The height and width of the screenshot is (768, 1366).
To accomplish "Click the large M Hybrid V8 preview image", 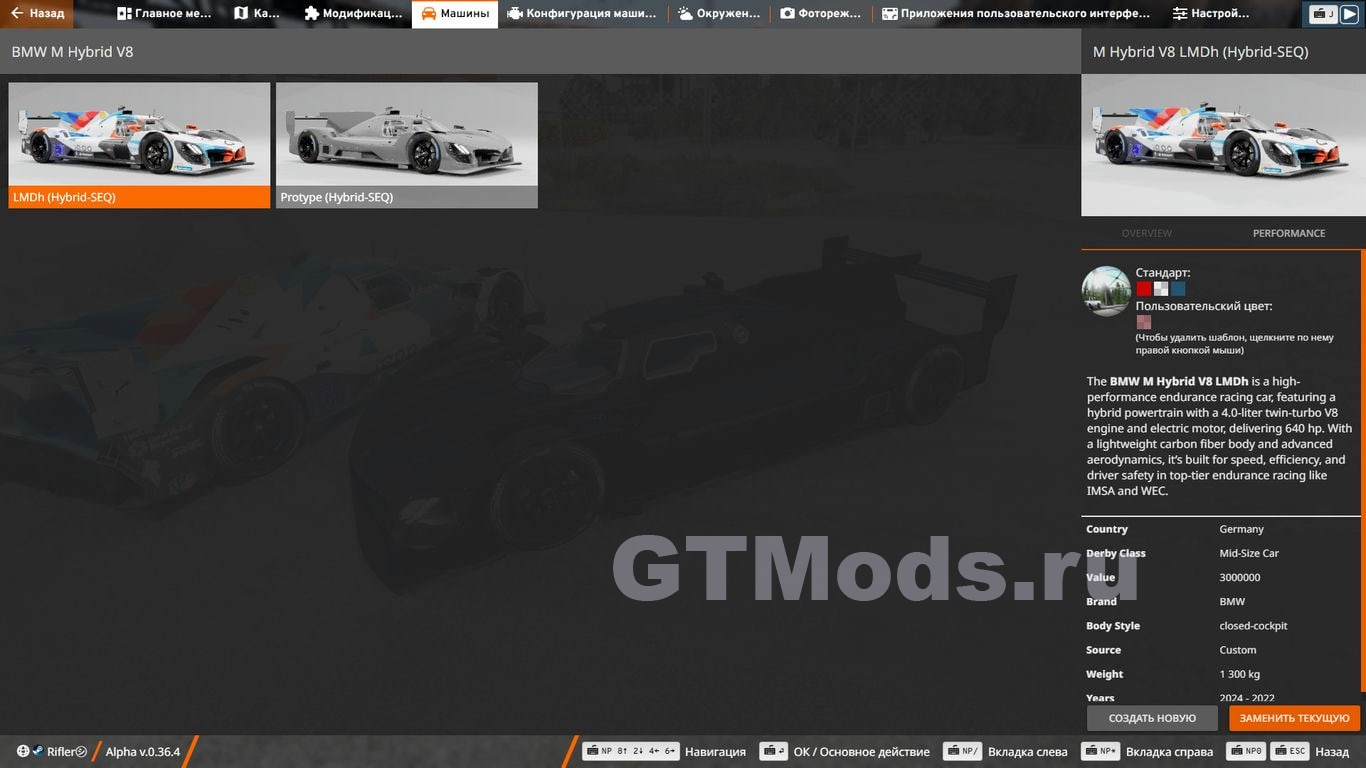I will coord(1222,145).
